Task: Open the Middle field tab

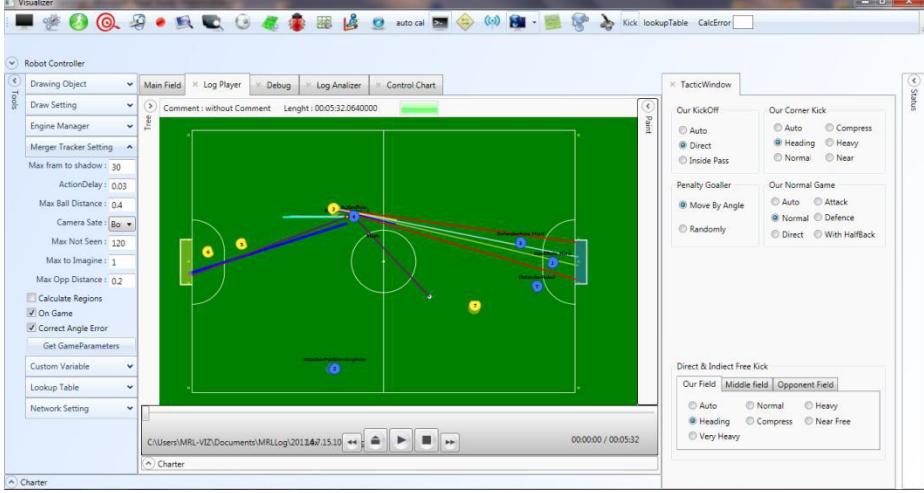Action: (x=747, y=385)
